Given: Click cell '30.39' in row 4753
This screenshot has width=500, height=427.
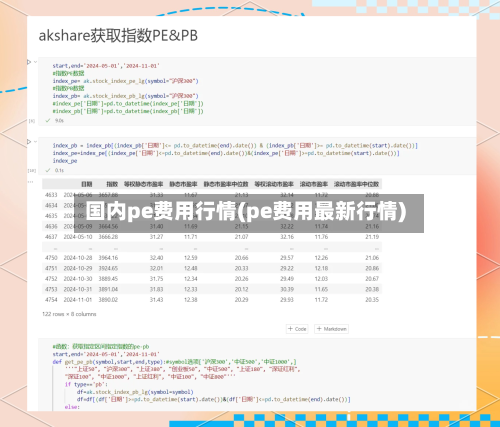Looking at the screenshot, I should pos(287,289).
